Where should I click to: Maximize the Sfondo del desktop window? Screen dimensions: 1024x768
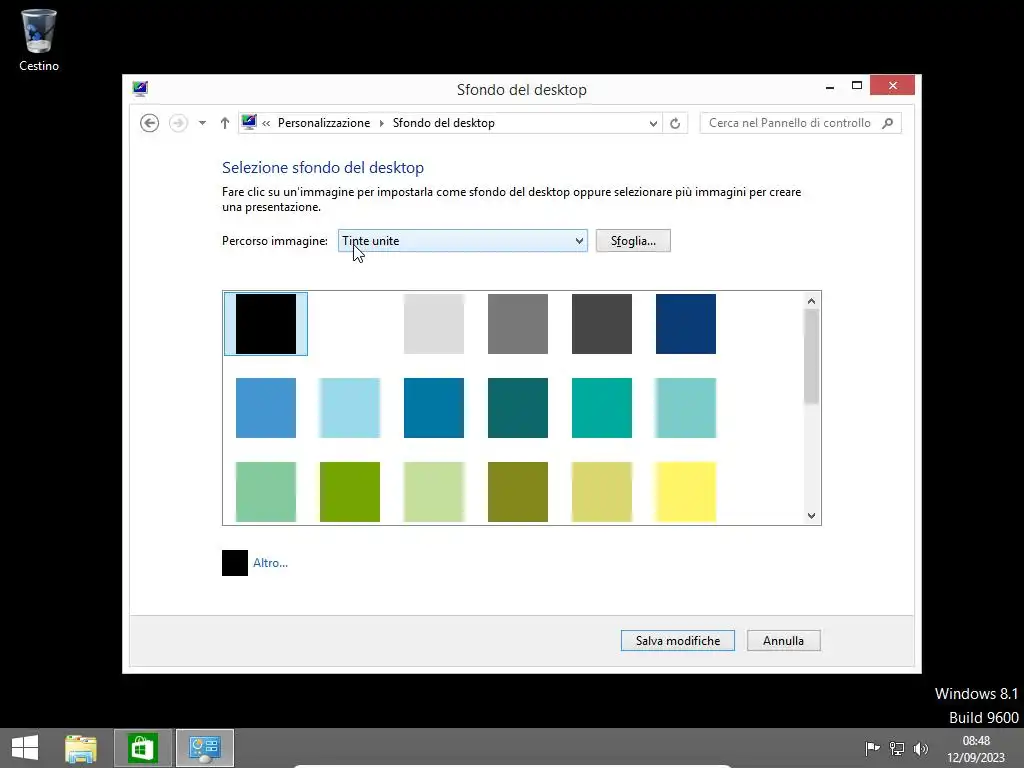point(857,86)
